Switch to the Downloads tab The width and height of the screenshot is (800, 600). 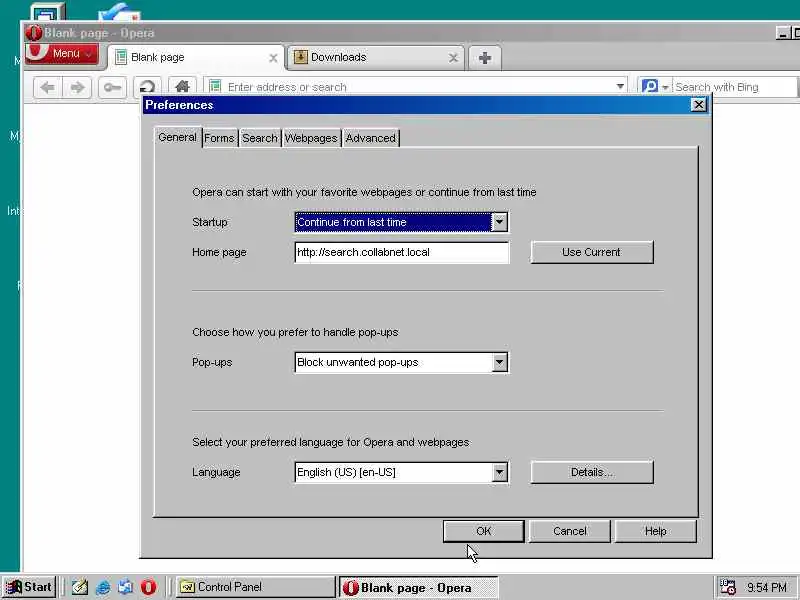pos(376,57)
